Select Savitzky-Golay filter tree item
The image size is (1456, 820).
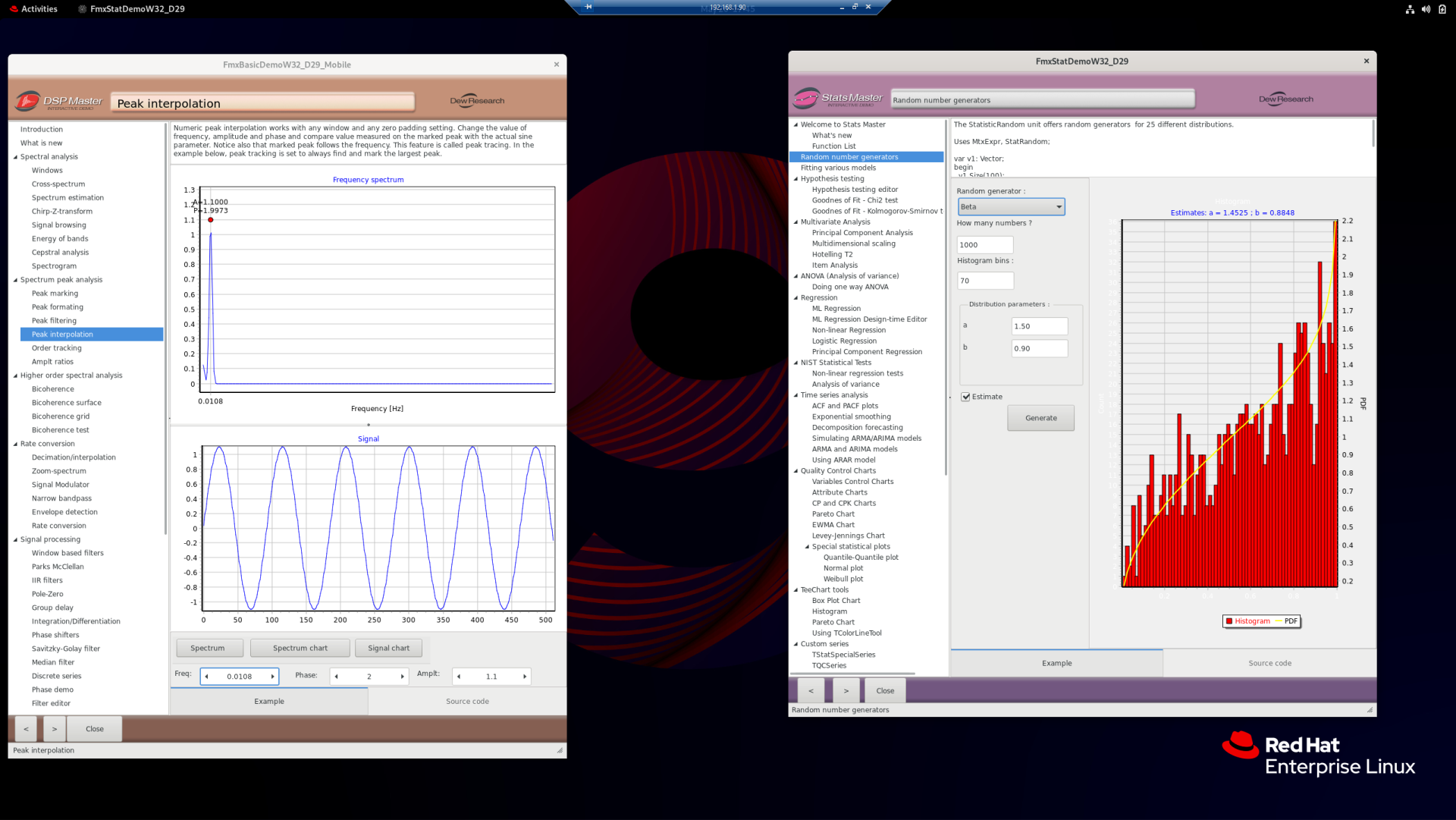pos(66,649)
